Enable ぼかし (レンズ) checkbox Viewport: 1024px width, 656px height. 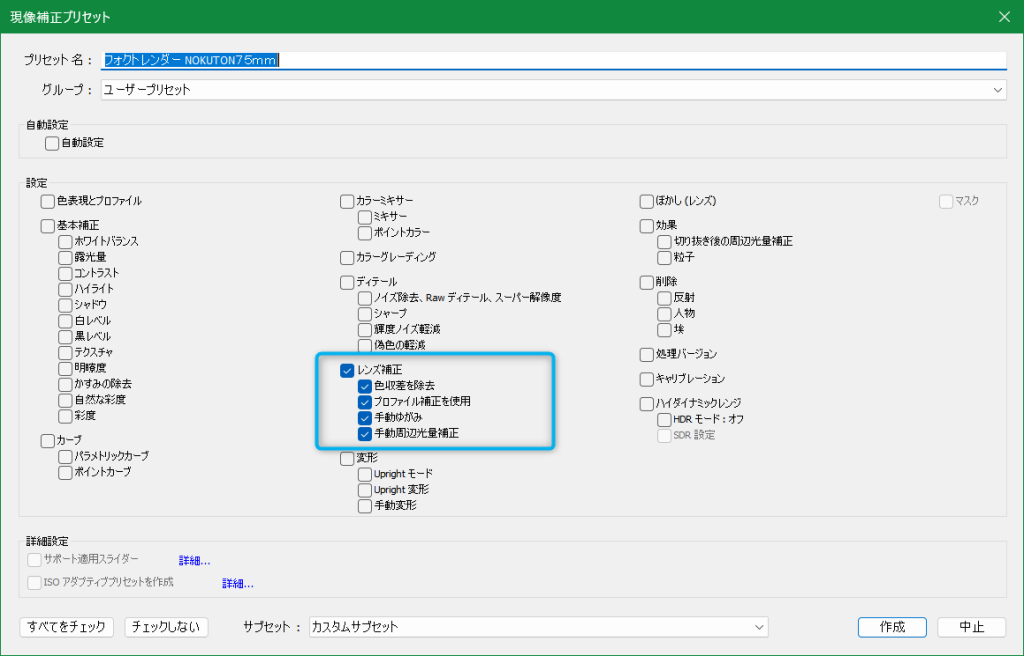[647, 201]
